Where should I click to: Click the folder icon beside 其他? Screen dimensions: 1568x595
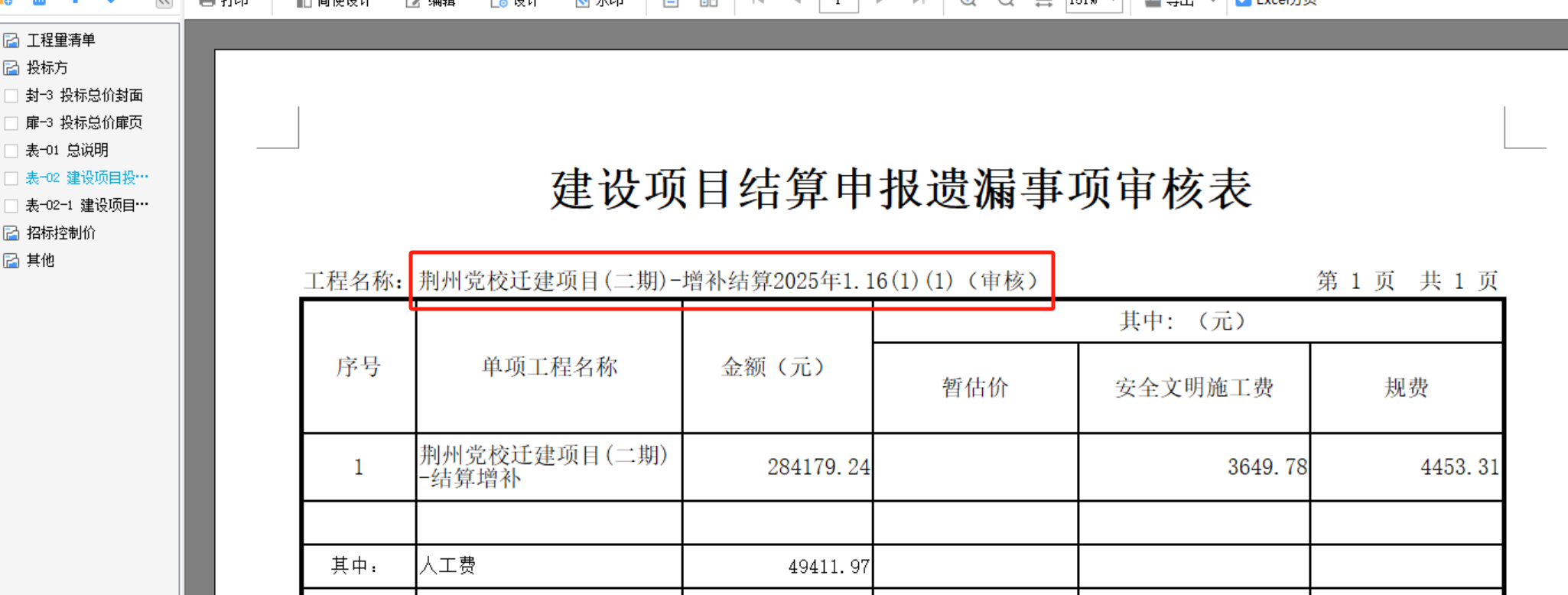tap(11, 261)
